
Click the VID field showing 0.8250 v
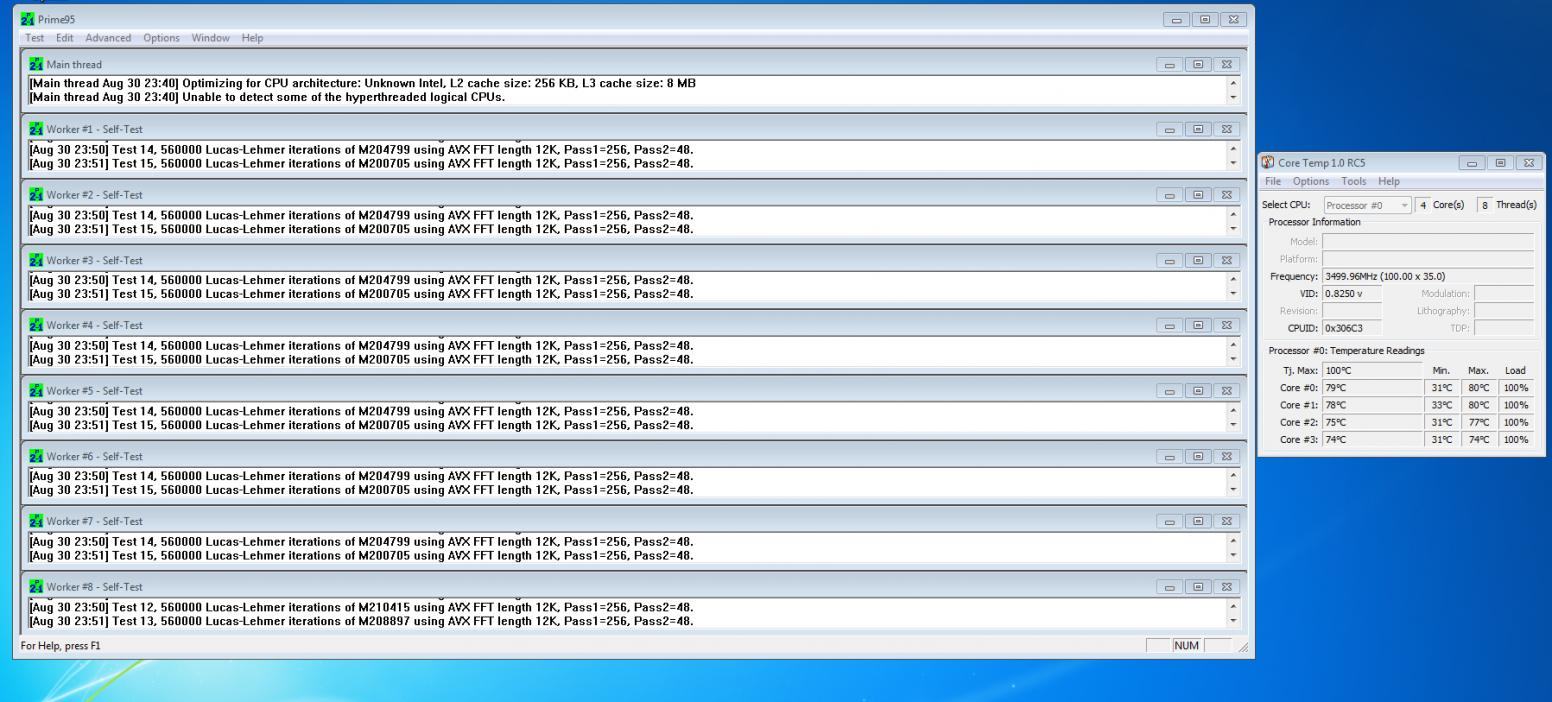click(1351, 293)
